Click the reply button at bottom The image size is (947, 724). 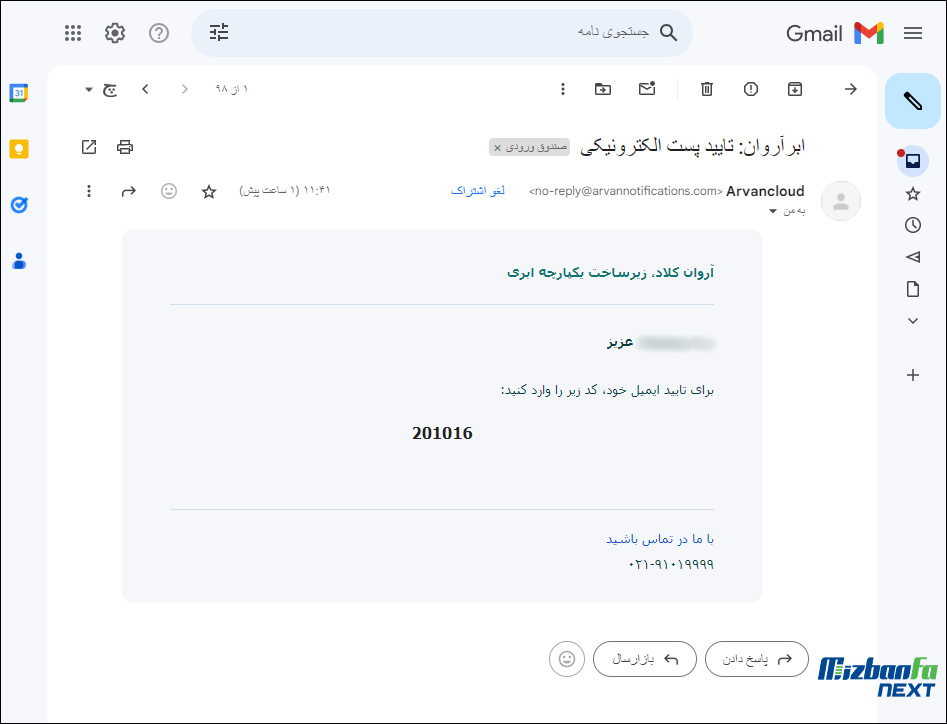pyautogui.click(x=757, y=659)
